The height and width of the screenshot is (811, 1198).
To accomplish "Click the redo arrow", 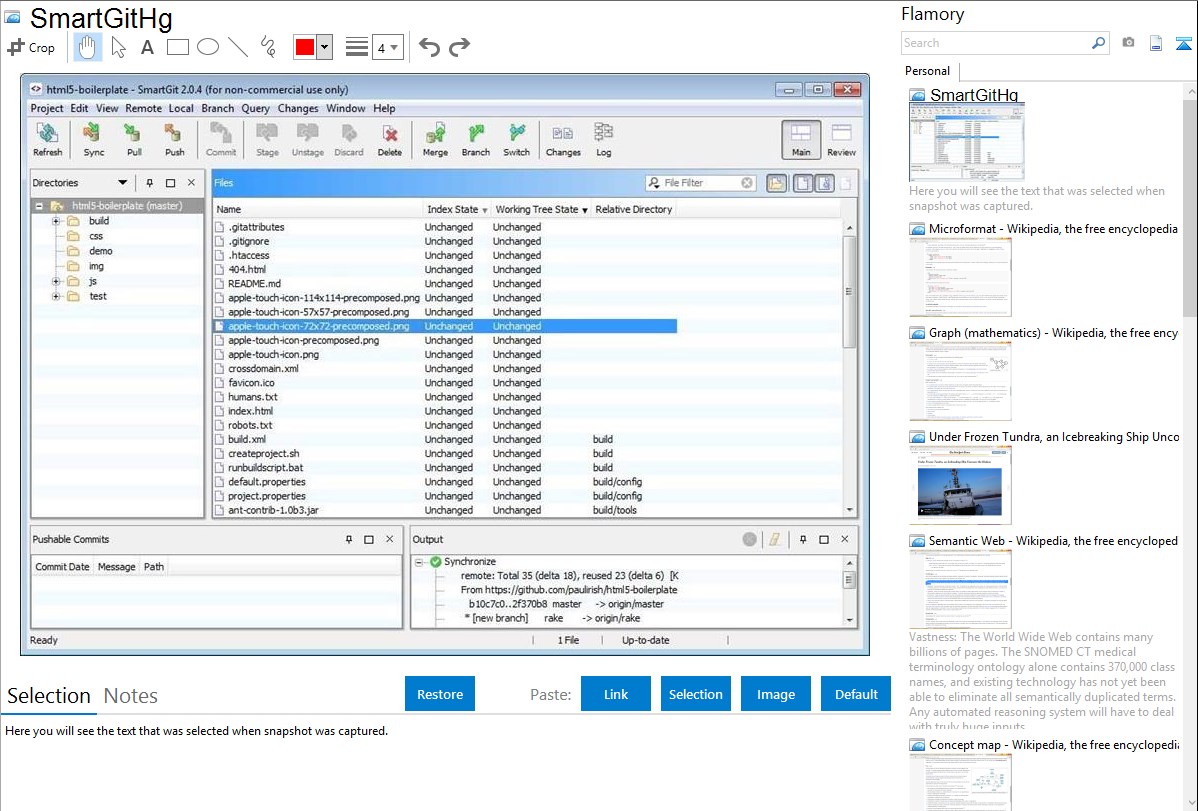I will click(459, 47).
